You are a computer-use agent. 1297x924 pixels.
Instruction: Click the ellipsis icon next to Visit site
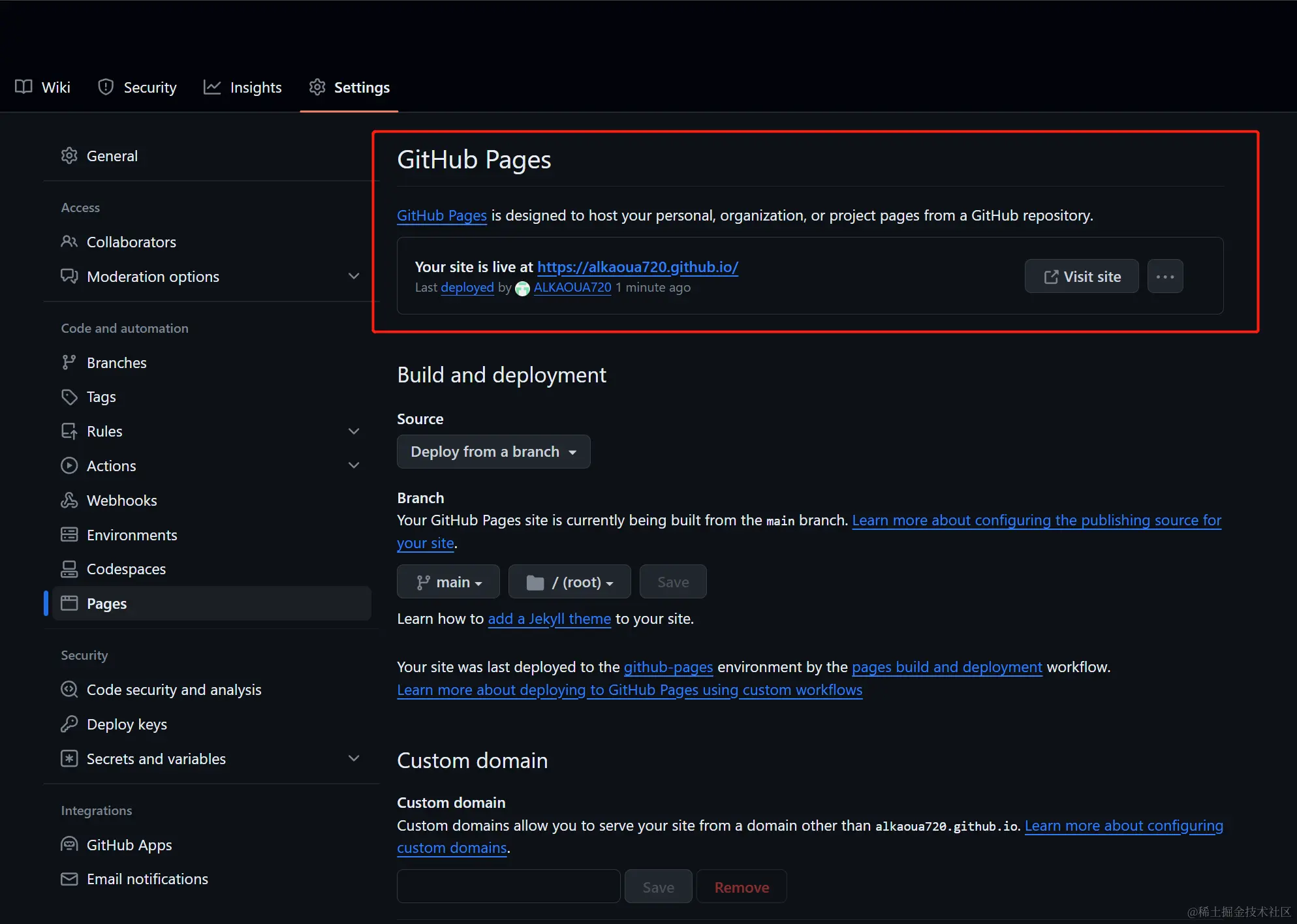(x=1165, y=276)
